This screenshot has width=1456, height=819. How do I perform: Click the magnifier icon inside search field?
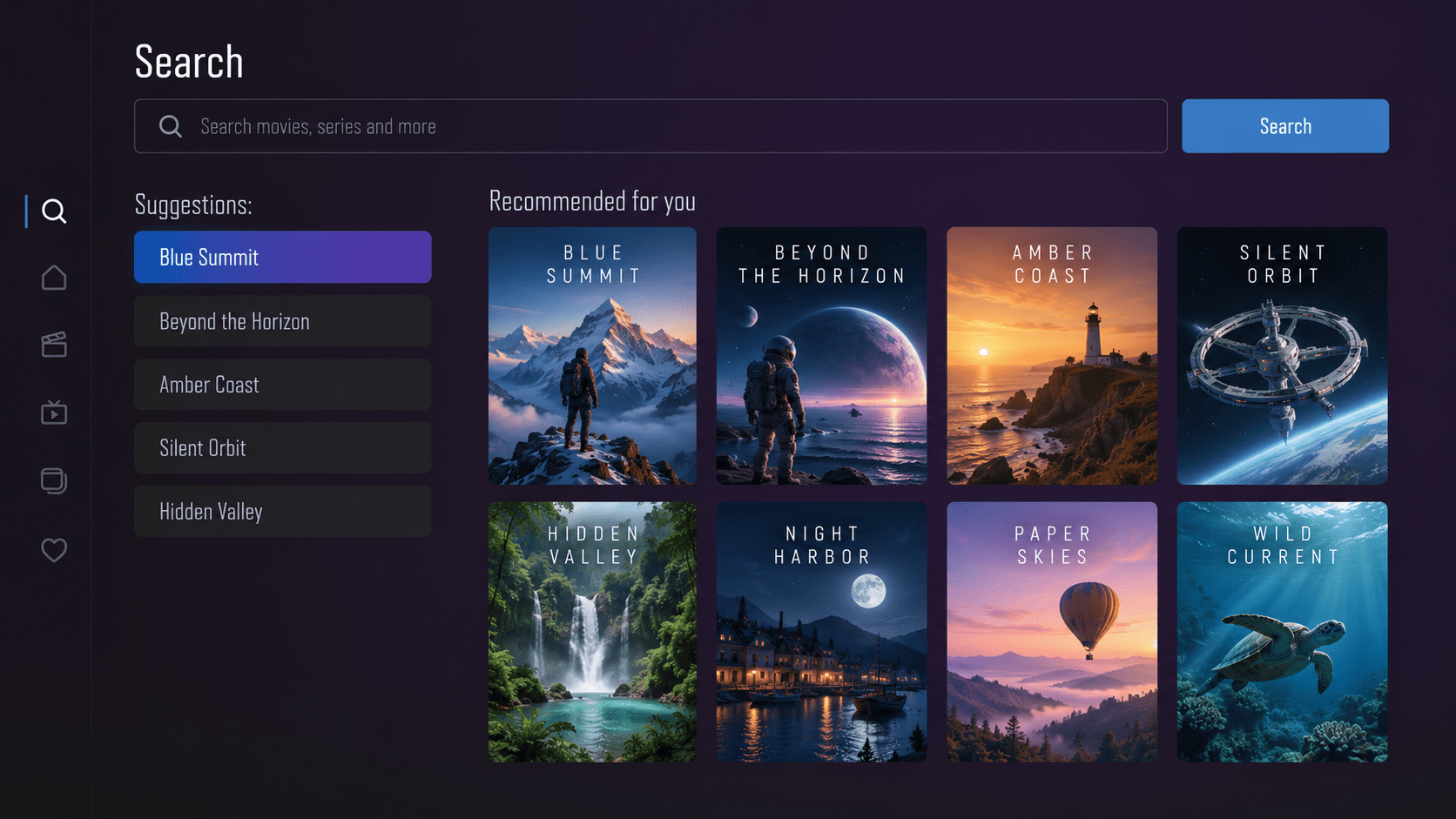pos(171,126)
